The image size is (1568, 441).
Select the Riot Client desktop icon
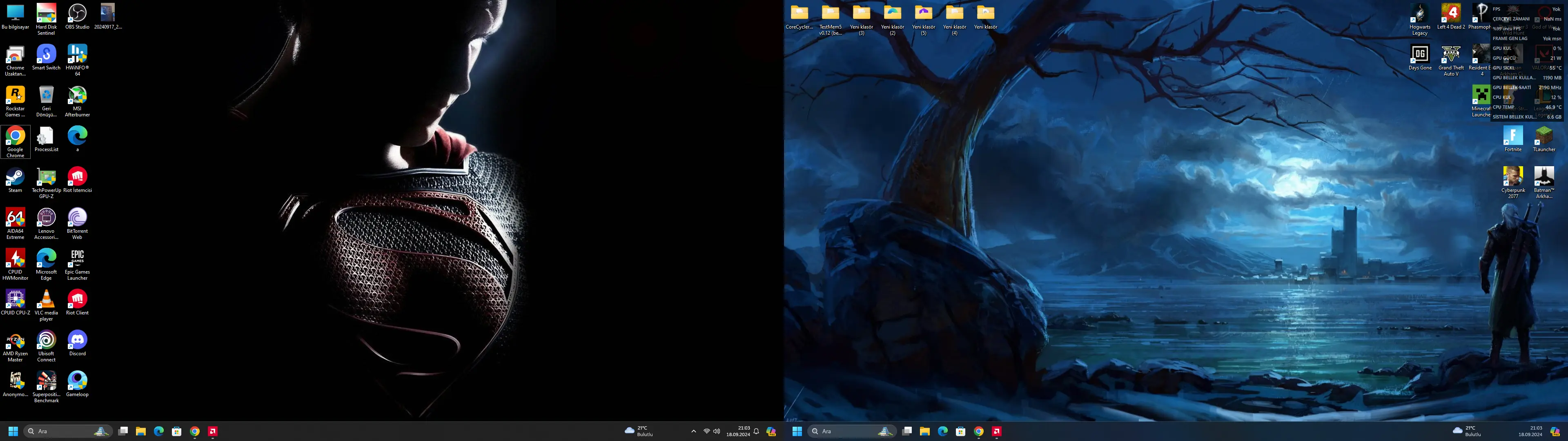[77, 303]
